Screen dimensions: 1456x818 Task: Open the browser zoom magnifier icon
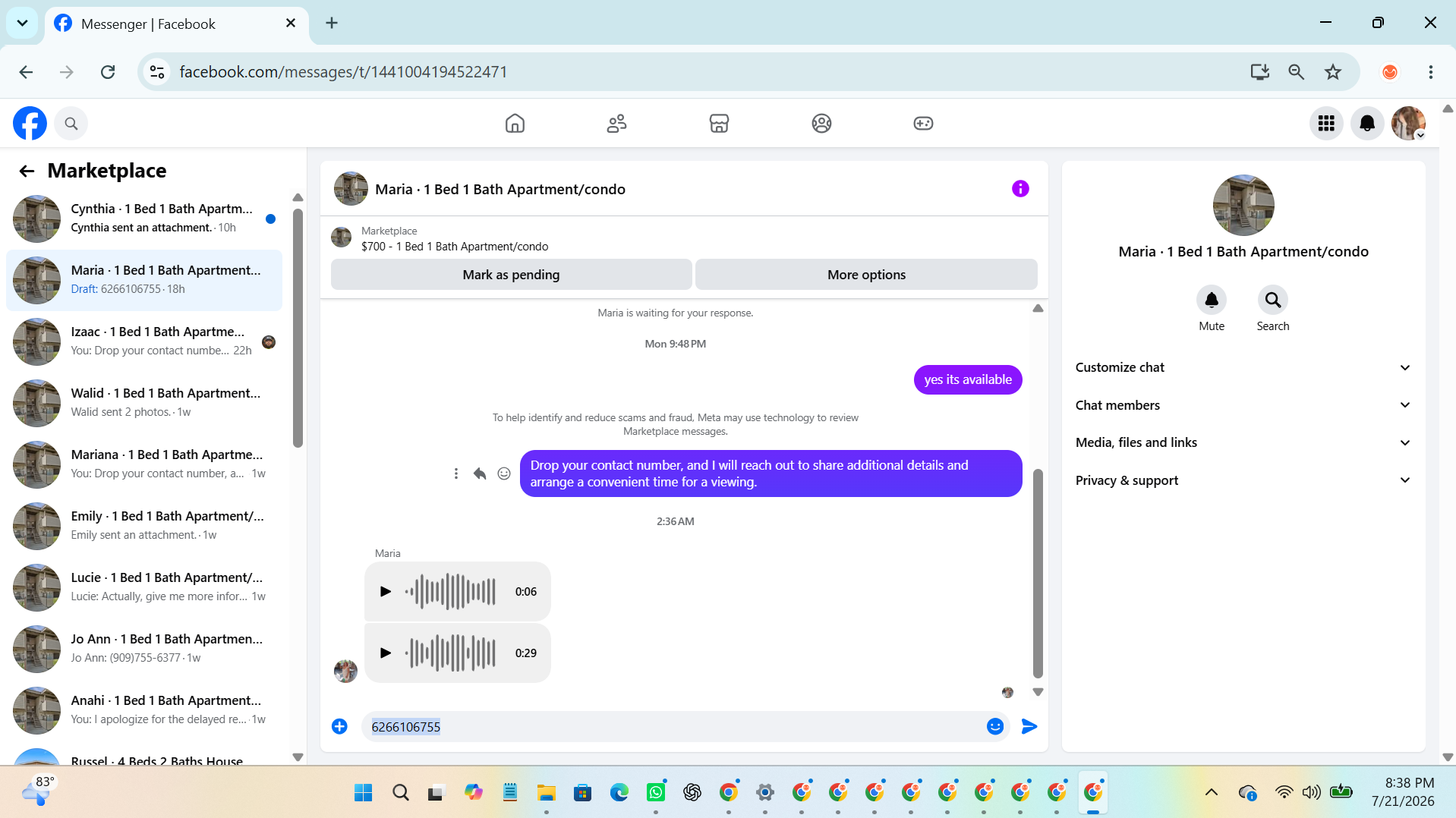pyautogui.click(x=1297, y=72)
